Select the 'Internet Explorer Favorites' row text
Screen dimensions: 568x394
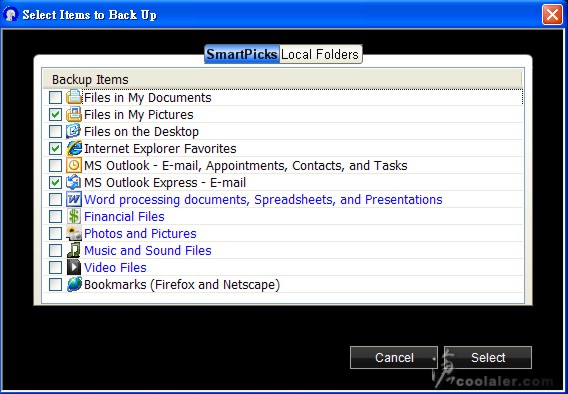pos(160,148)
